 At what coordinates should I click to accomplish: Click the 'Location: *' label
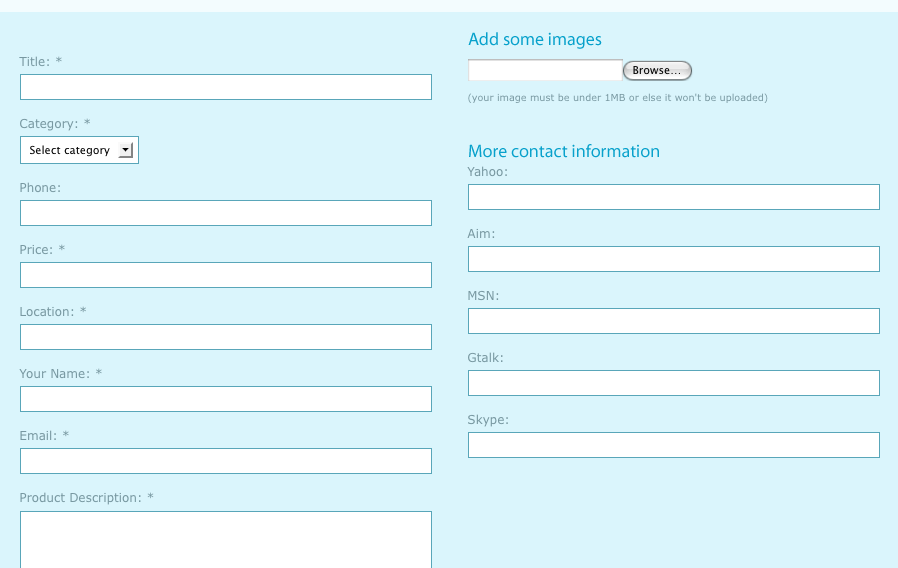(x=53, y=311)
